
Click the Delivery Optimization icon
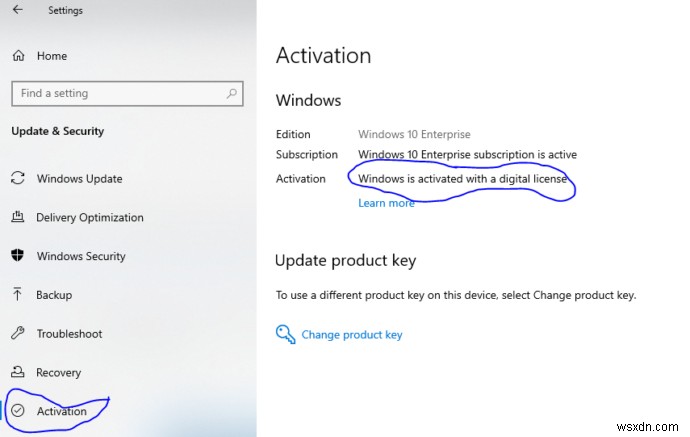[18, 217]
